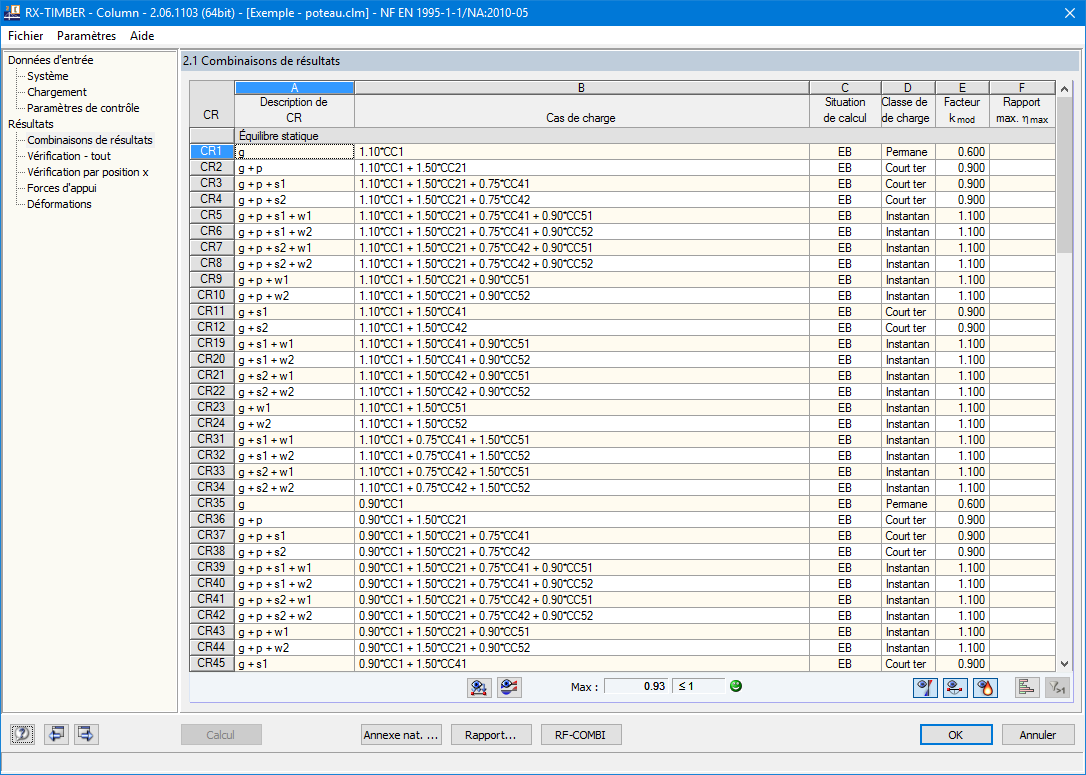Click the greyed Calcul button

click(x=221, y=735)
